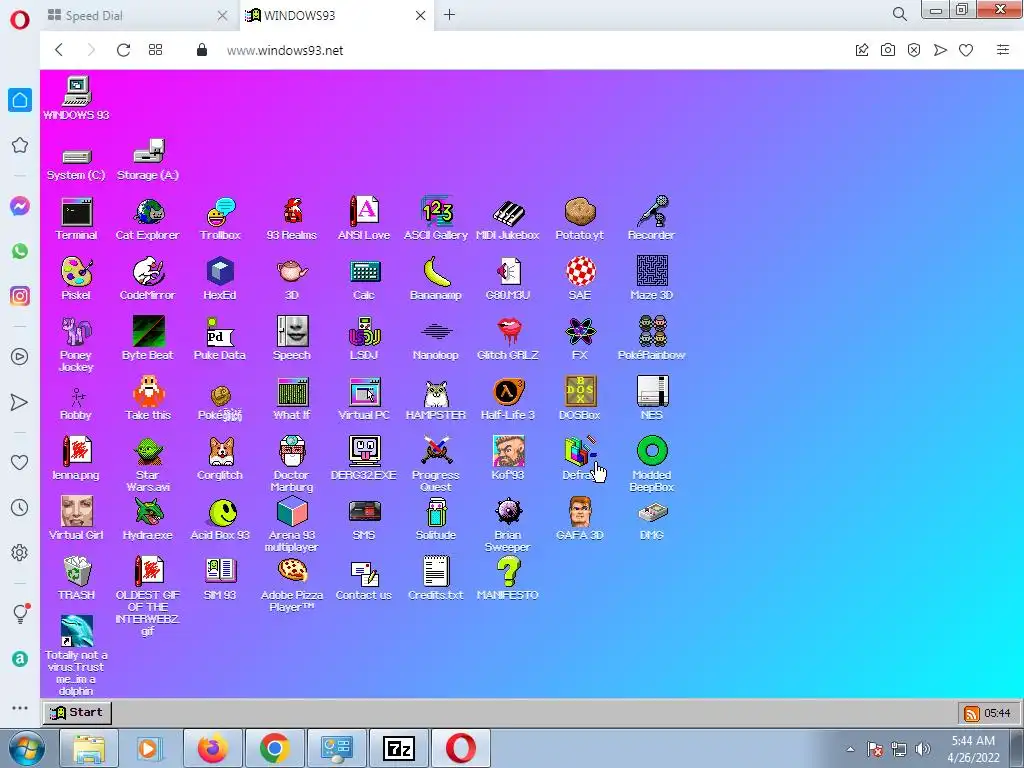Open CodeMirror icon
1024x768 pixels.
click(148, 280)
